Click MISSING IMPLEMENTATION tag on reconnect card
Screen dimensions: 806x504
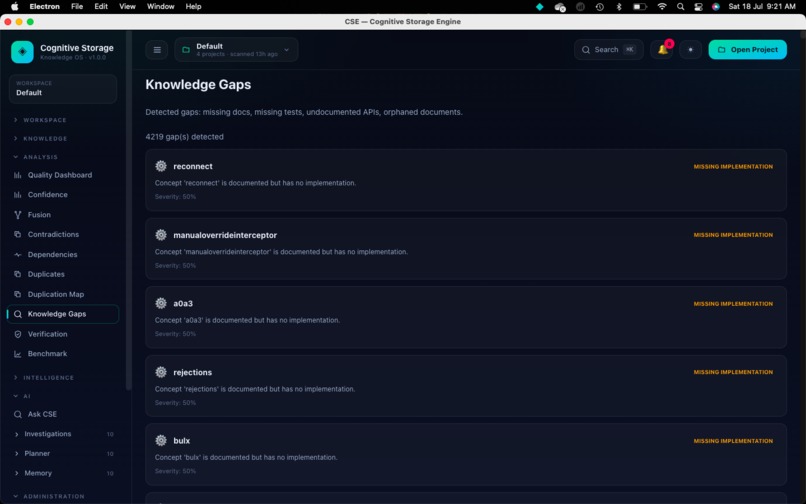733,167
